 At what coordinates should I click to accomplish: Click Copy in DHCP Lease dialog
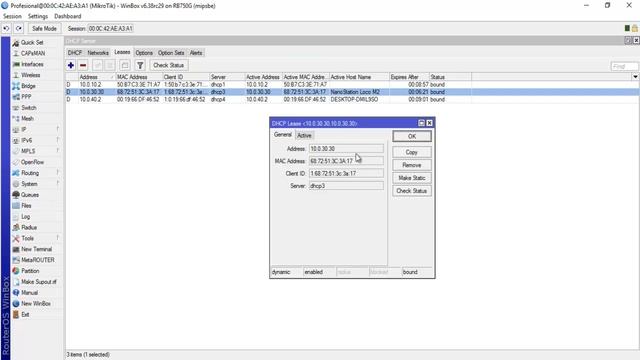412,152
